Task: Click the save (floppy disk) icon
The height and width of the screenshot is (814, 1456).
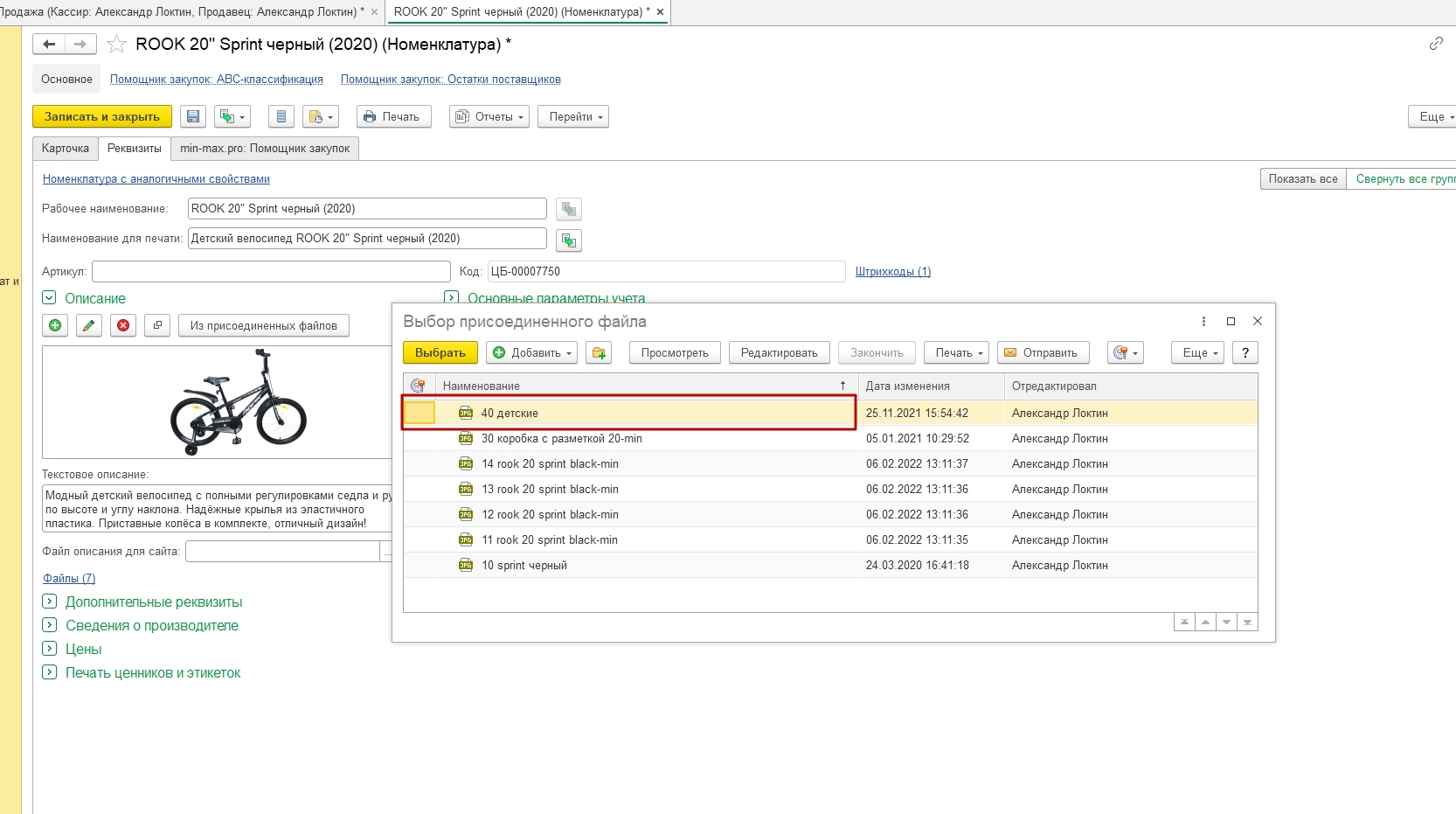Action: pos(194,116)
